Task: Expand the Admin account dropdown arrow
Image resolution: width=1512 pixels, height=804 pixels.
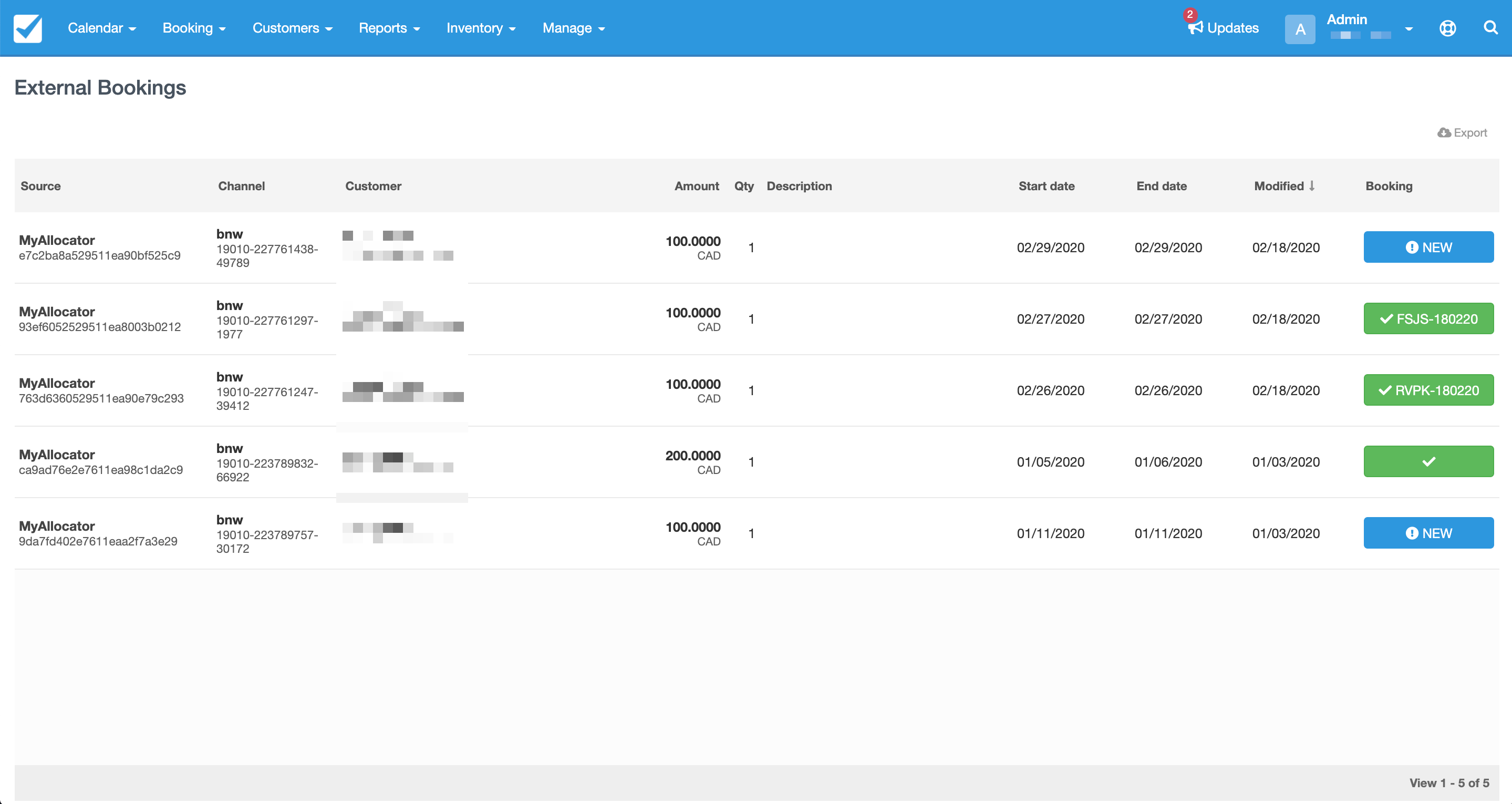Action: 1408,29
